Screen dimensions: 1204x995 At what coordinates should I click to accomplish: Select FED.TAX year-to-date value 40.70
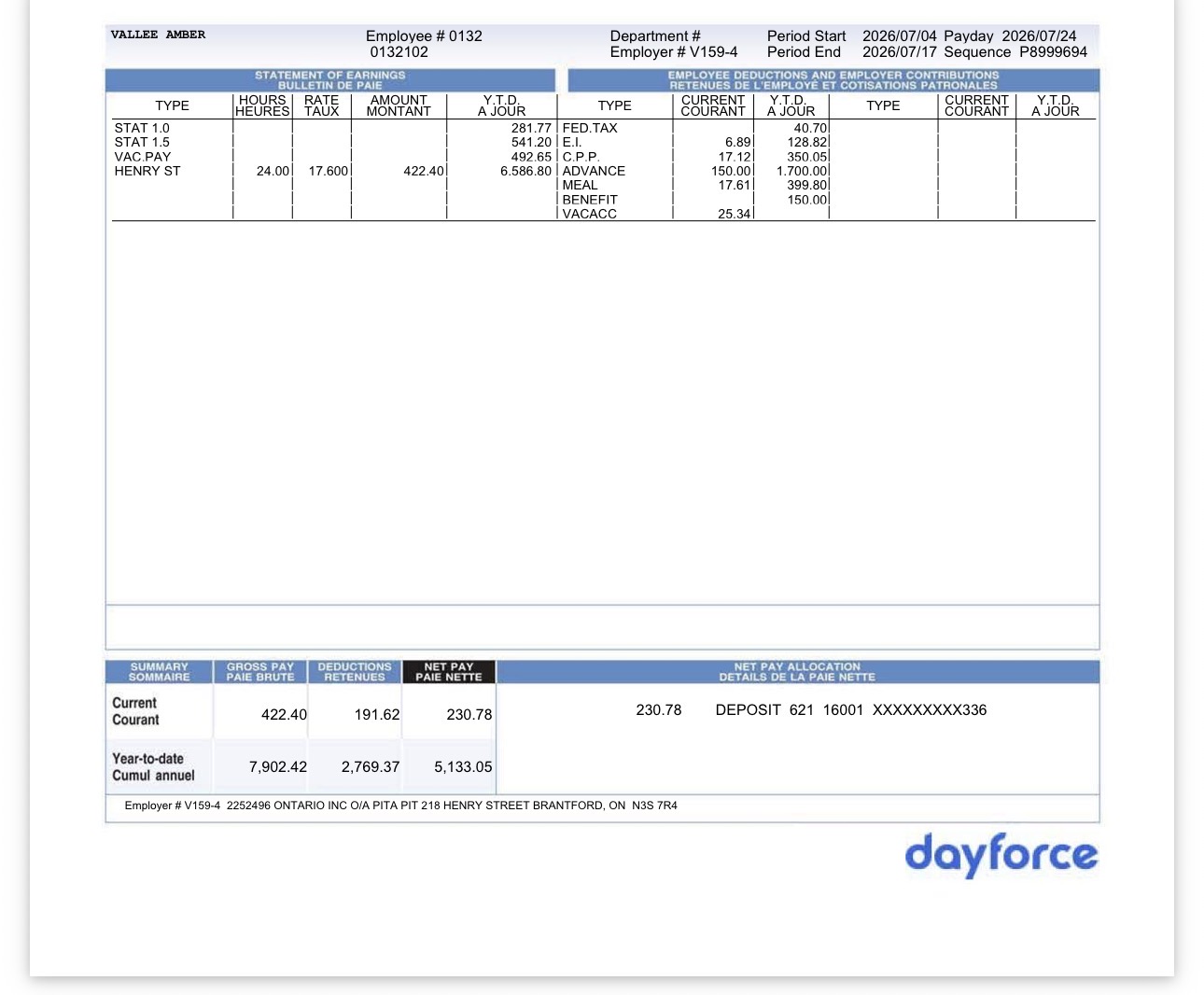[810, 128]
